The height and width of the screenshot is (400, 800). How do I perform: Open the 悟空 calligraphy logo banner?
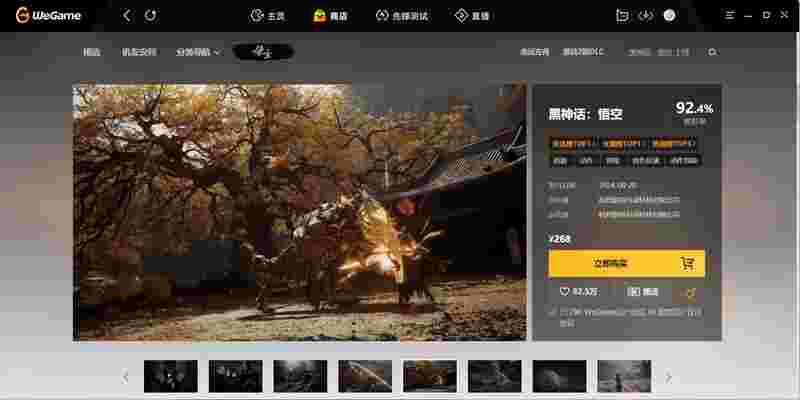coord(263,52)
